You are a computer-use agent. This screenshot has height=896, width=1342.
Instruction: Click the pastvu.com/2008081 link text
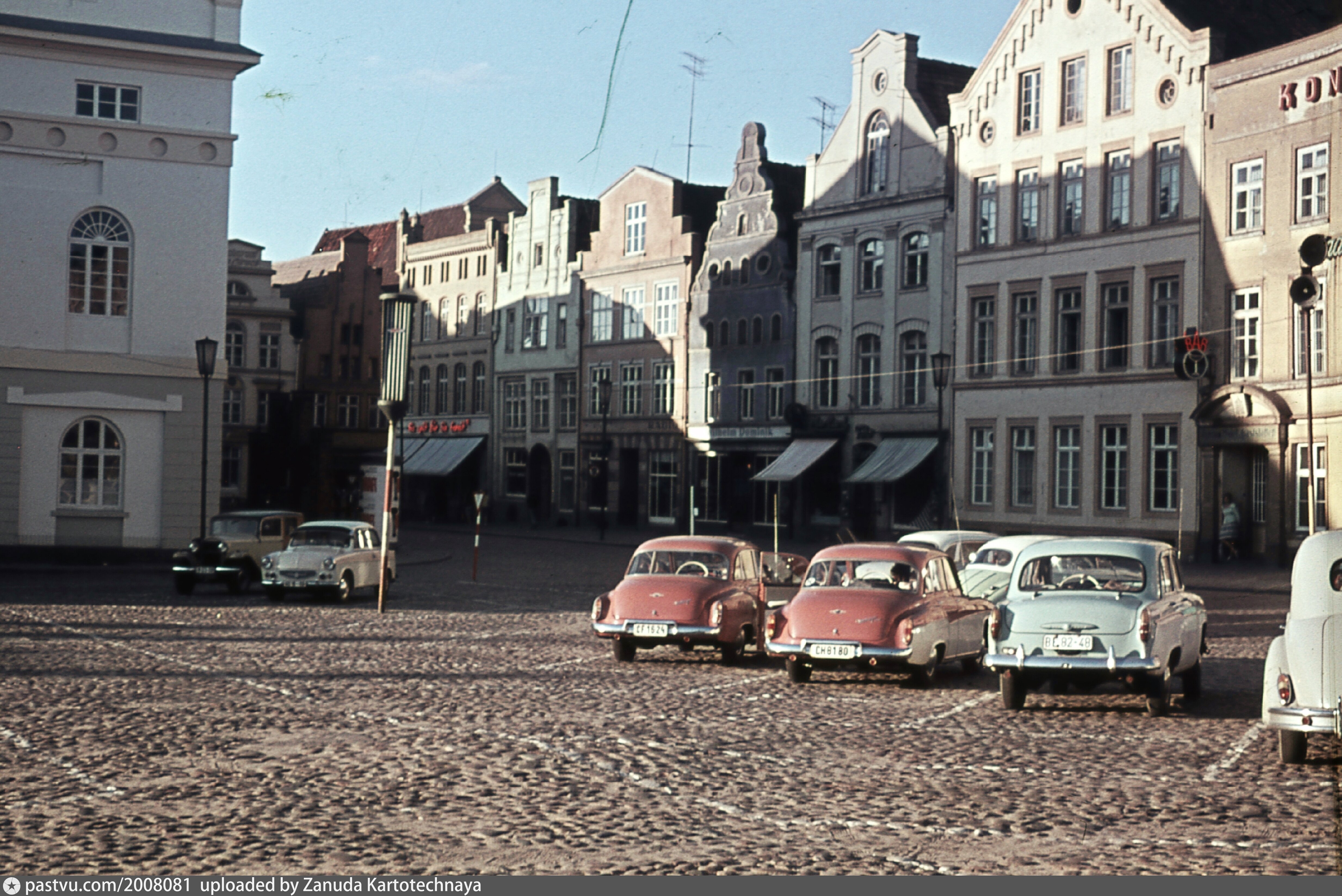pyautogui.click(x=108, y=886)
